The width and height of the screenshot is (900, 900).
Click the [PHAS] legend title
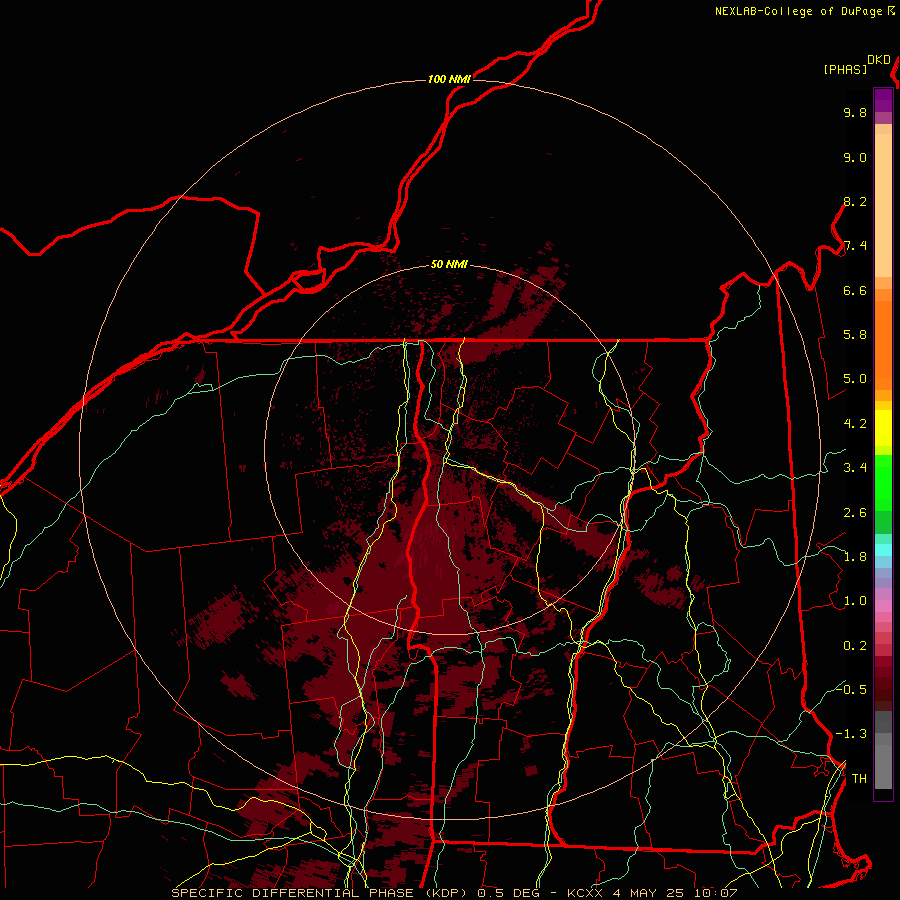click(845, 69)
